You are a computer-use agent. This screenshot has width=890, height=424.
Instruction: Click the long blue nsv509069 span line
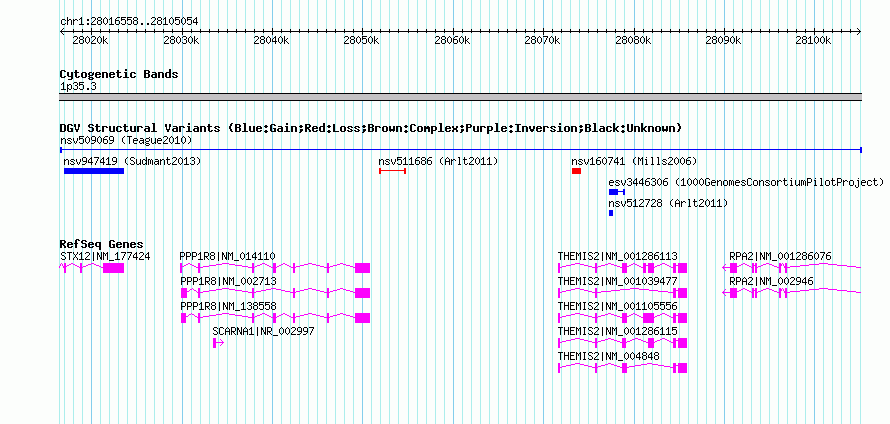click(461, 150)
